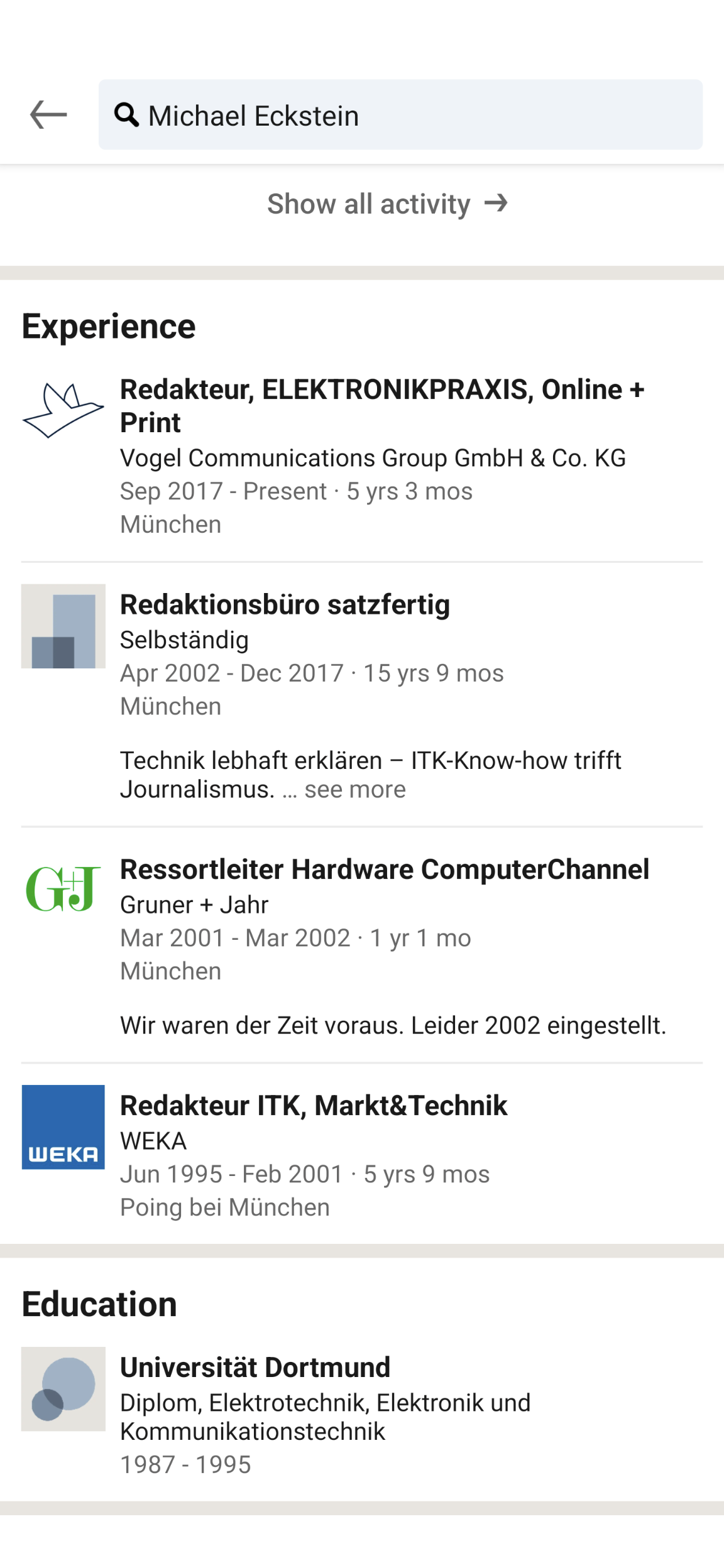Tap the Gruner + Jahr company name
The width and height of the screenshot is (724, 1568).
click(194, 905)
